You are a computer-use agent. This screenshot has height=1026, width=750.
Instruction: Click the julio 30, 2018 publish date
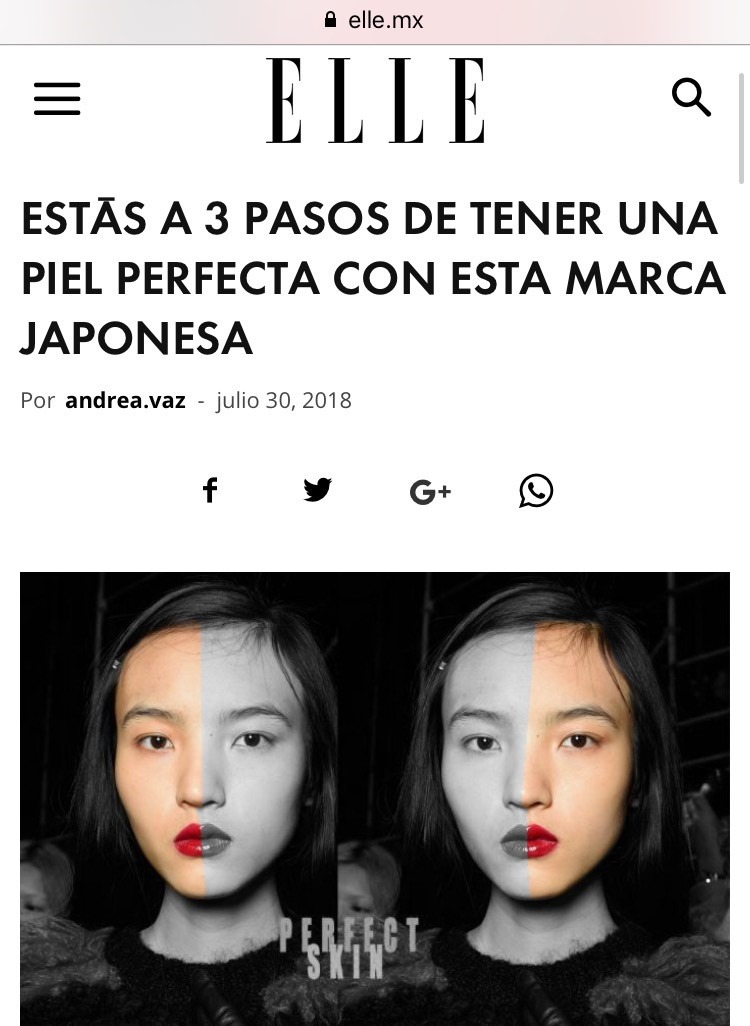284,400
